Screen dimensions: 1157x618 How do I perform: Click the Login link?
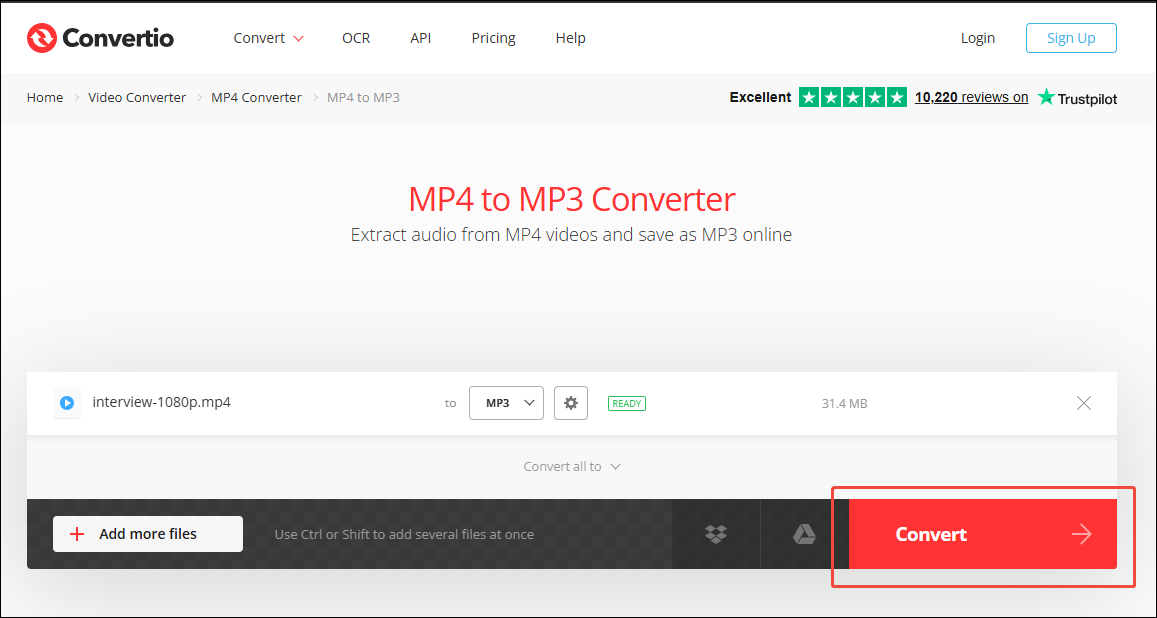point(978,38)
